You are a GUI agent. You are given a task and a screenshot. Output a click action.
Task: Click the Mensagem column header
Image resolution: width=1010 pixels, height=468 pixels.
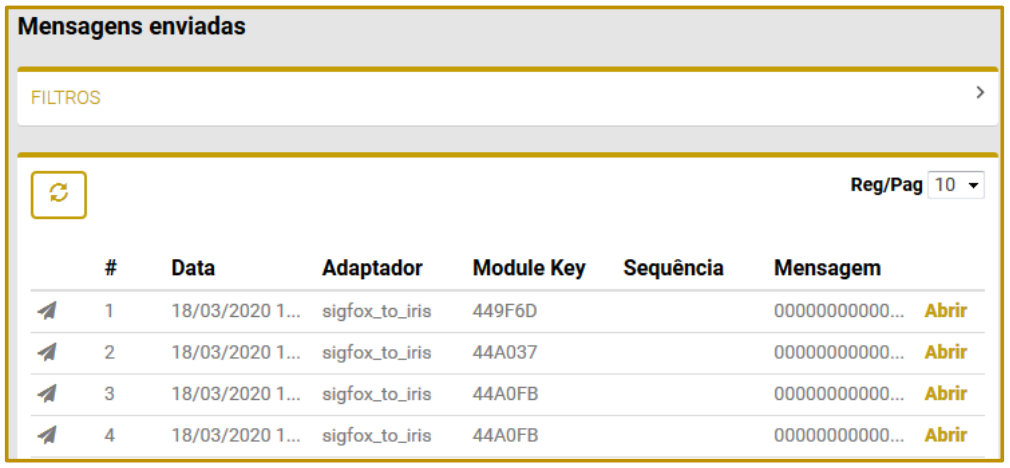pyautogui.click(x=827, y=268)
